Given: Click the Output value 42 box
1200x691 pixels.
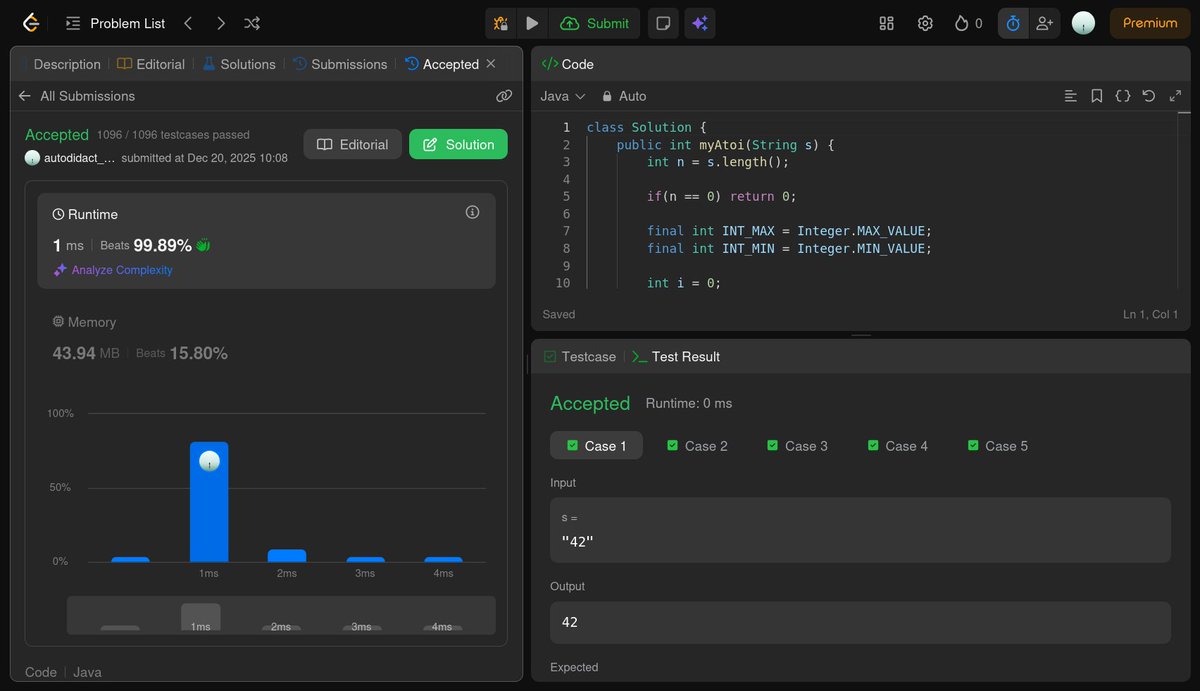Looking at the screenshot, I should tap(860, 622).
